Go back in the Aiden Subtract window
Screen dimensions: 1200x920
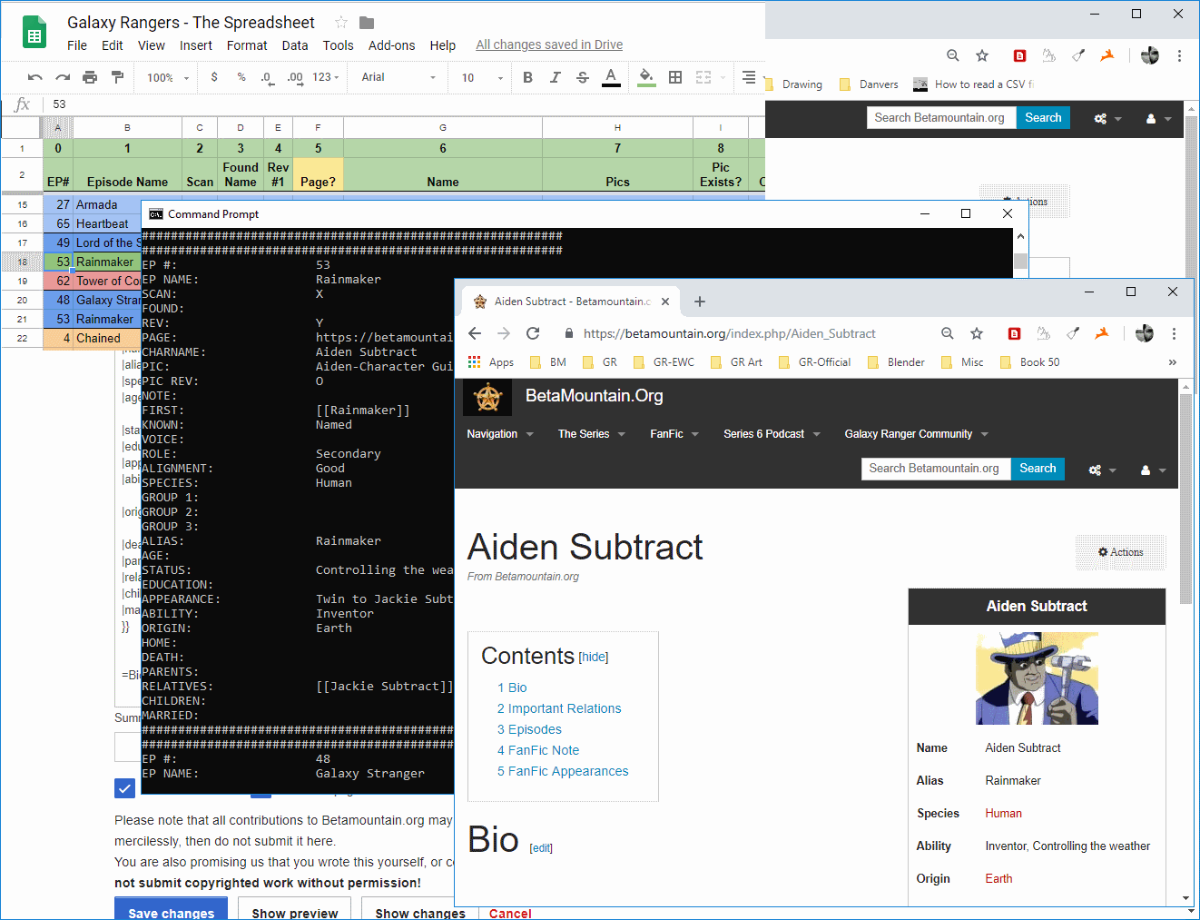[475, 333]
